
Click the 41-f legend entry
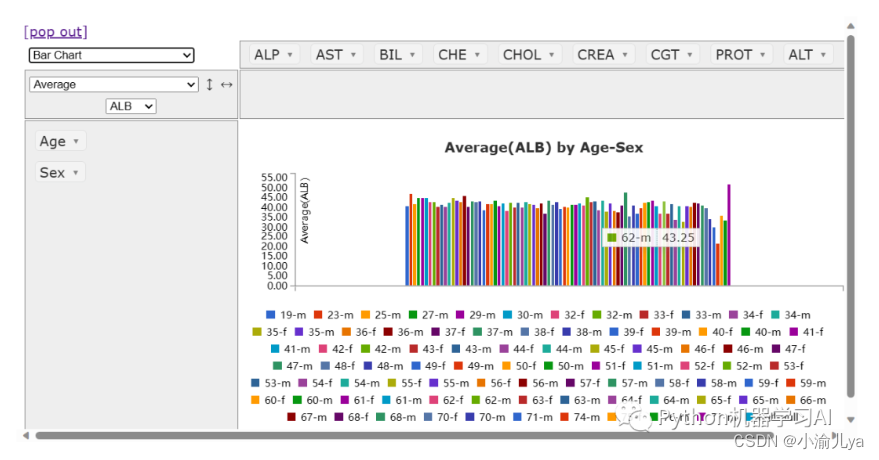coord(807,332)
